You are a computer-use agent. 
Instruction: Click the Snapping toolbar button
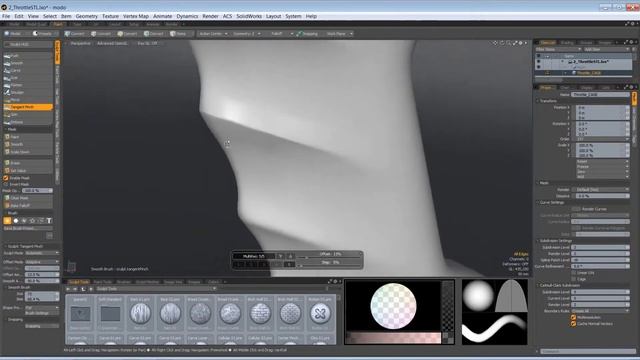click(307, 34)
